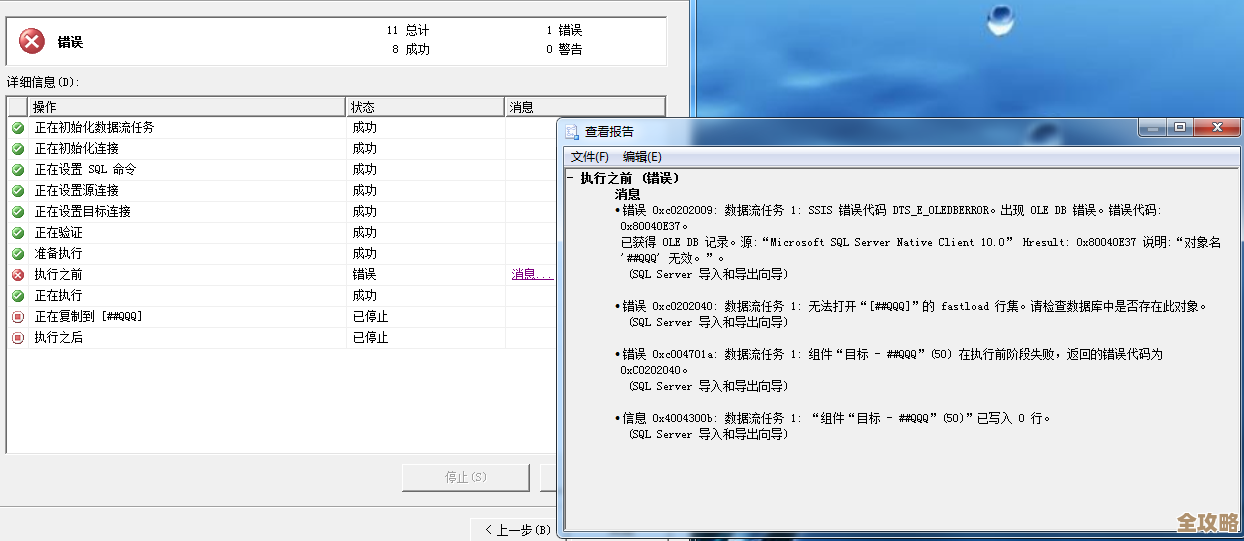Select row 正在初始化数据流任务
The image size is (1244, 541).
coord(282,128)
